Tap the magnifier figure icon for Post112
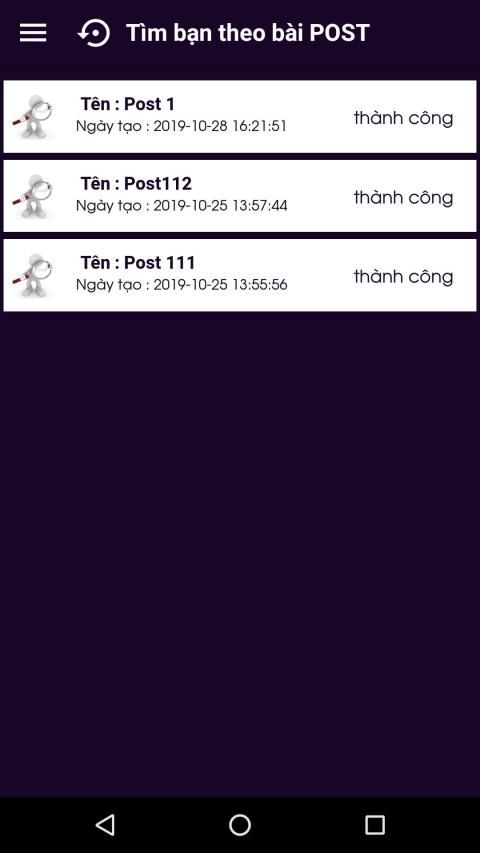Viewport: 480px width, 853px height. pyautogui.click(x=34, y=196)
